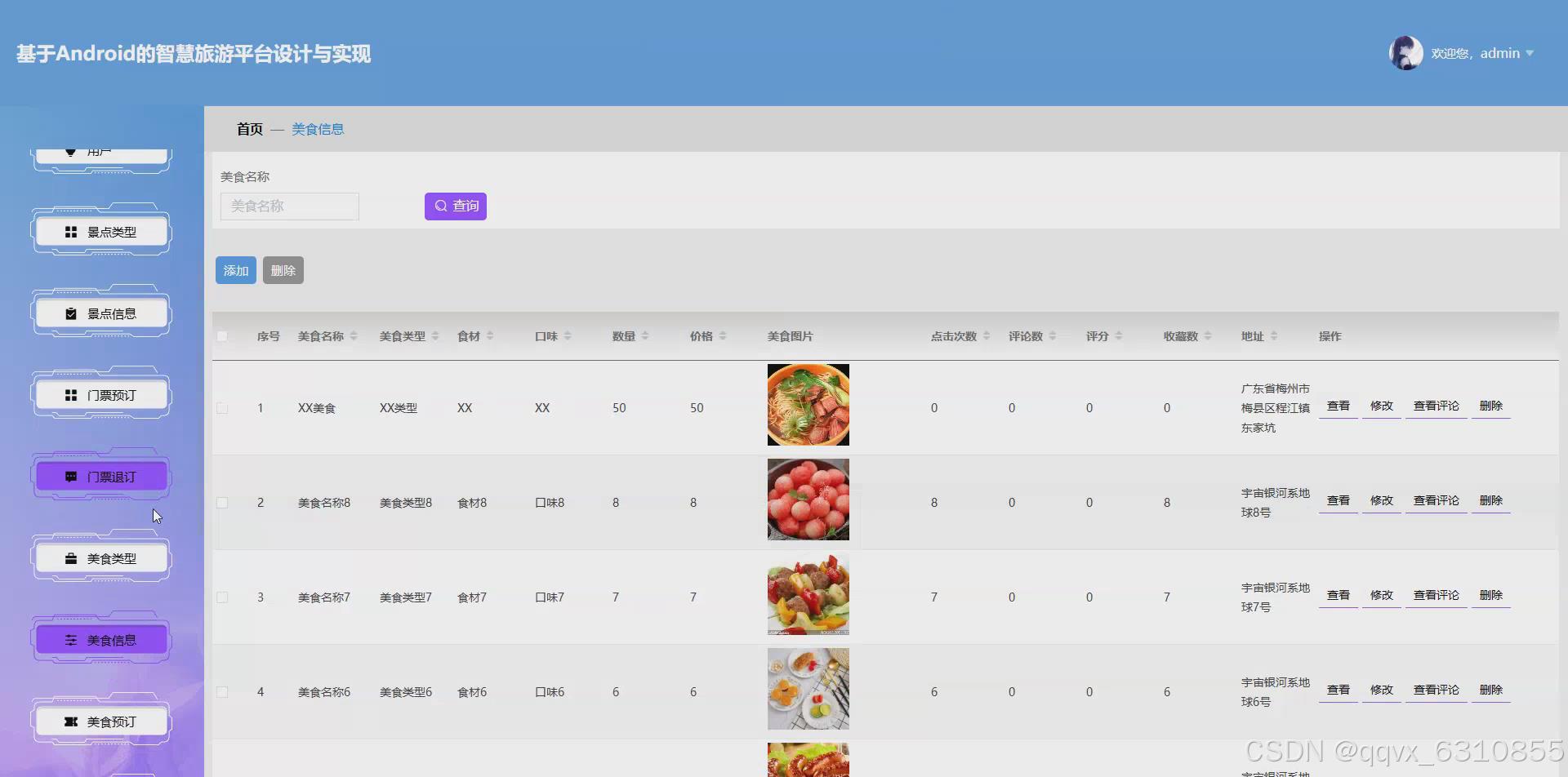Sort by 食材 column arrows
This screenshot has width=1568, height=777.
coord(490,336)
